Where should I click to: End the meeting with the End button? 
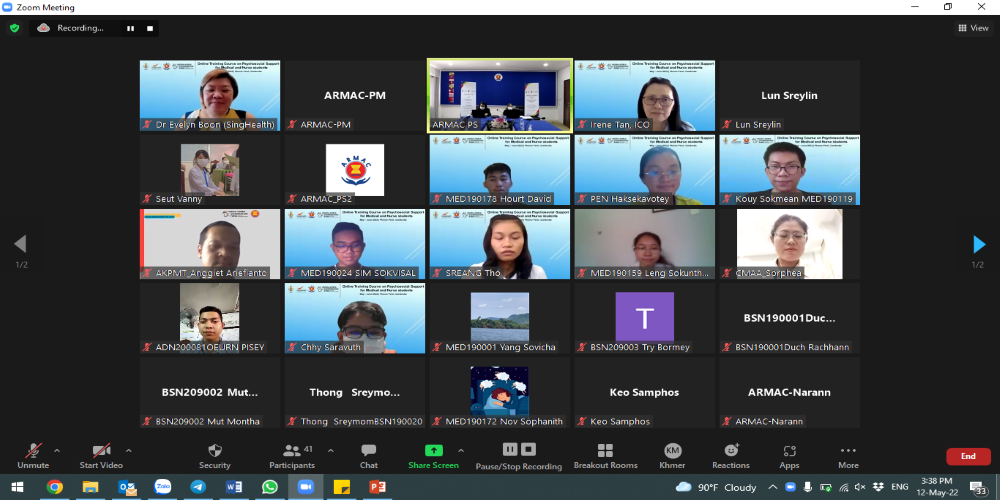click(x=967, y=456)
